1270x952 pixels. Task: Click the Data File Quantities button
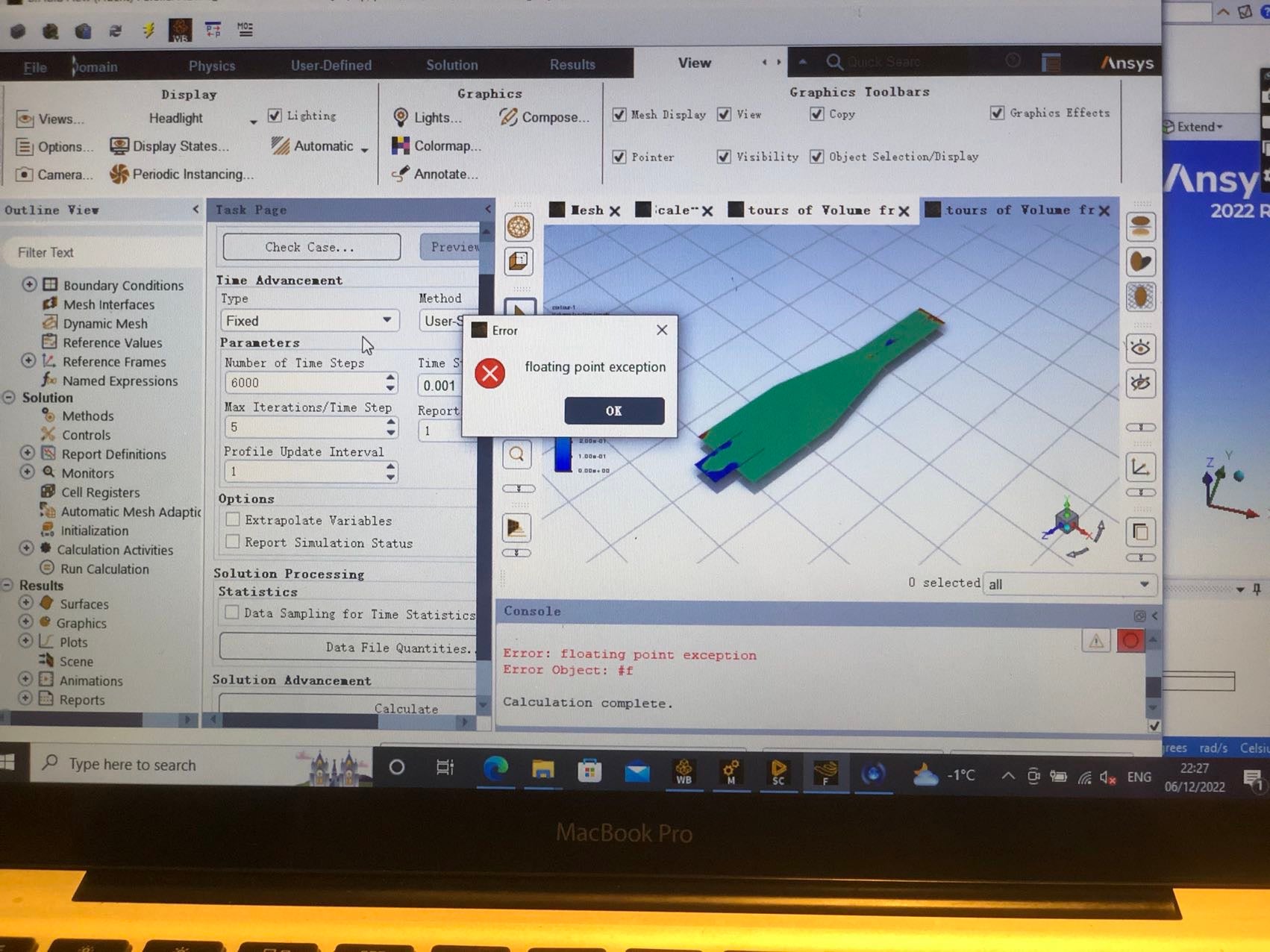coord(348,647)
